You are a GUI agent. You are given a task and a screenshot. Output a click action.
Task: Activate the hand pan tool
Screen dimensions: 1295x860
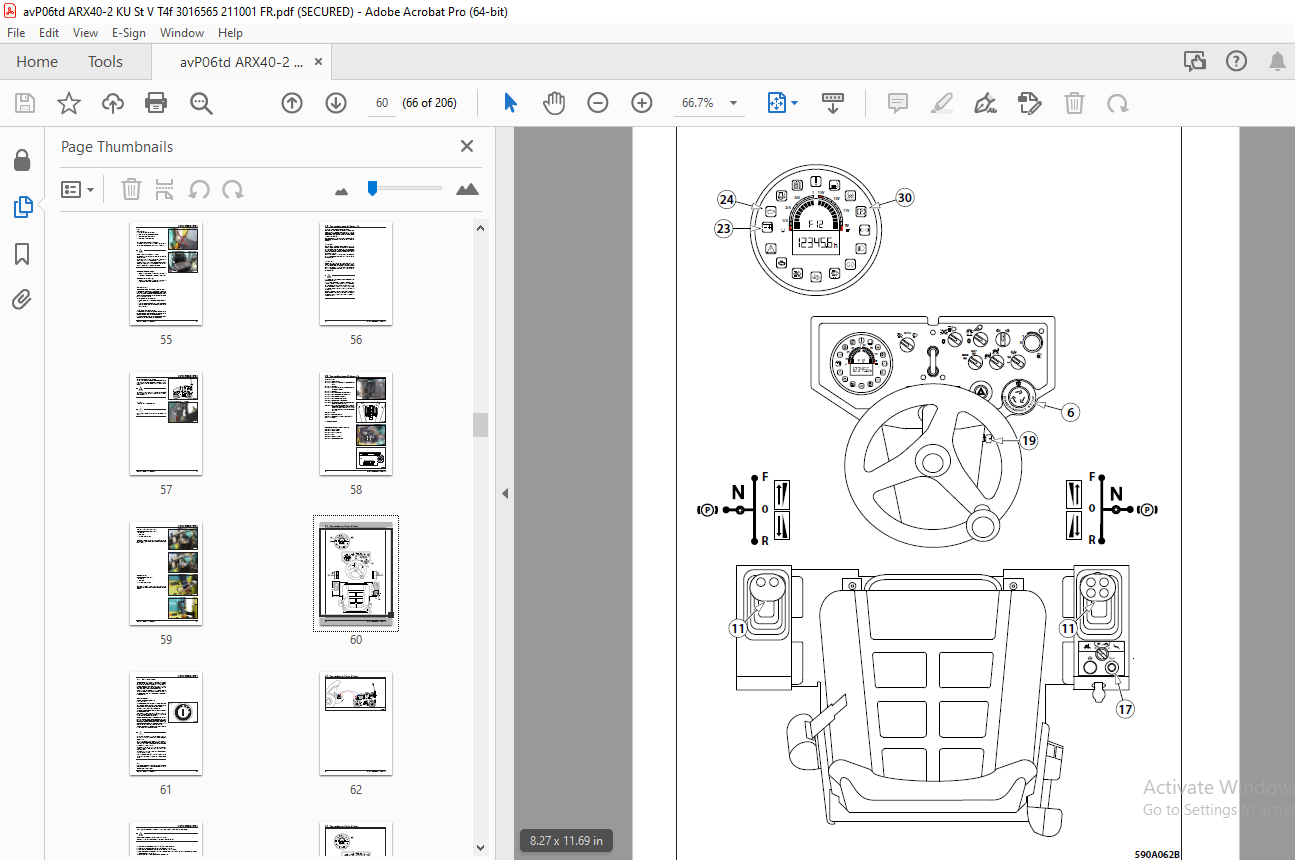coord(554,103)
